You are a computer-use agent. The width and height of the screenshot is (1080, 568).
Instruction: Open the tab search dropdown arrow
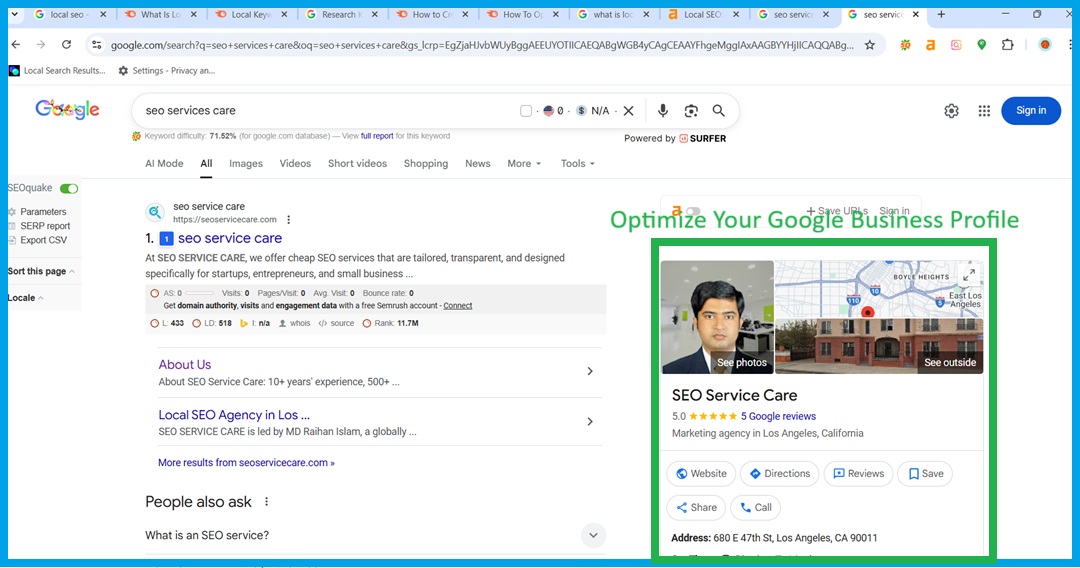click(14, 14)
